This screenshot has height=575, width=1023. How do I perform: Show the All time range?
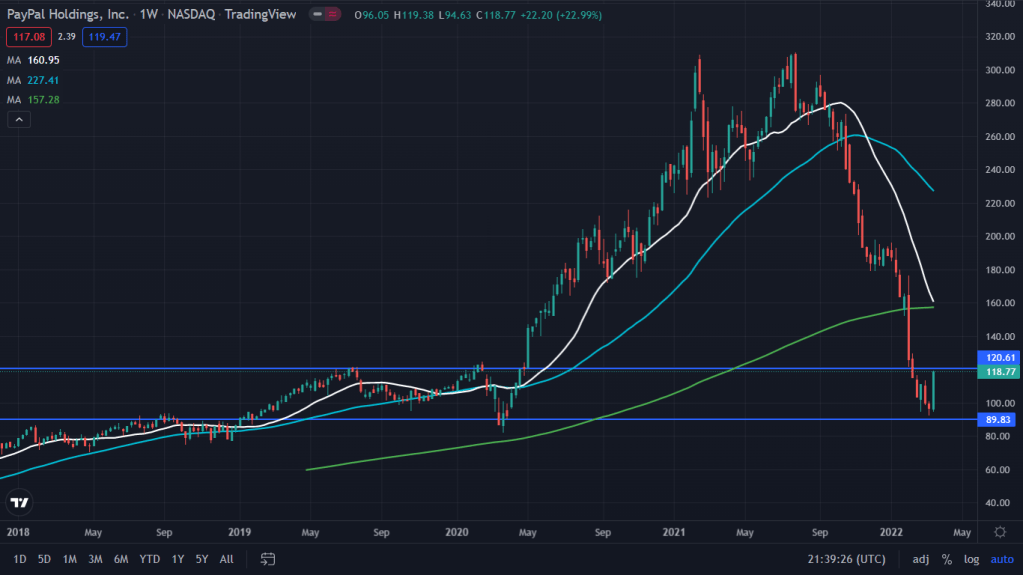click(x=227, y=558)
